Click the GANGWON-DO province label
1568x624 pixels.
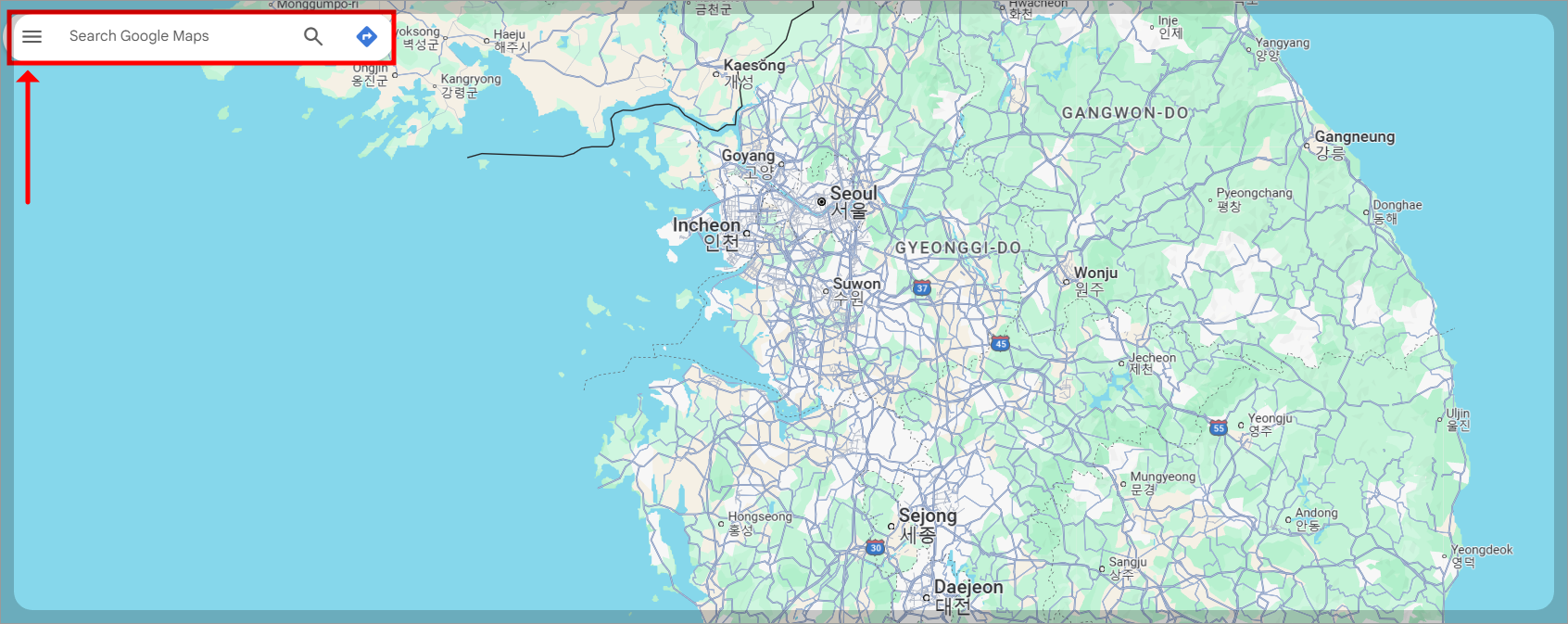[x=1125, y=113]
